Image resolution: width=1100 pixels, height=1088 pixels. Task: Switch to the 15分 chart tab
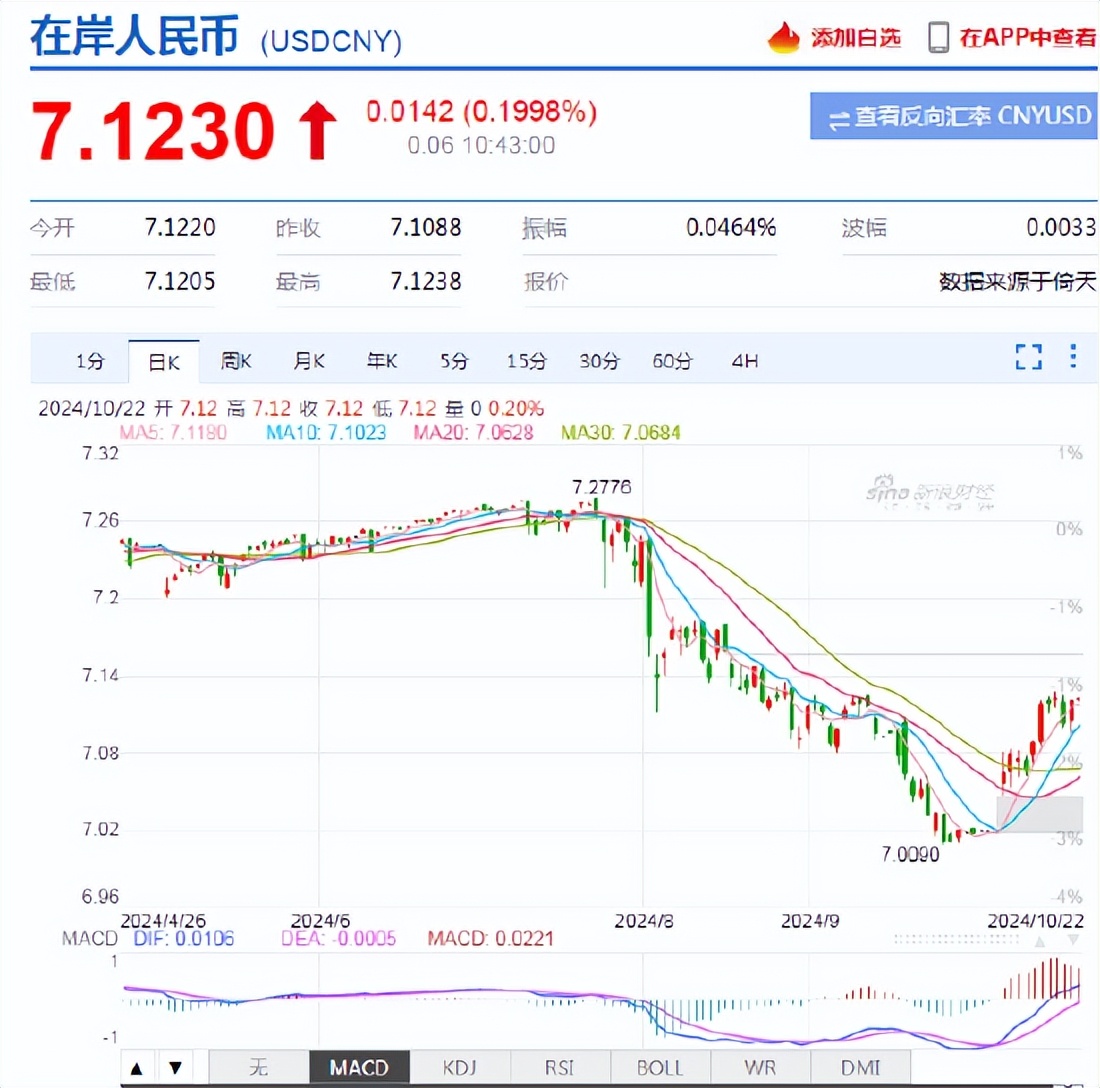pos(527,361)
